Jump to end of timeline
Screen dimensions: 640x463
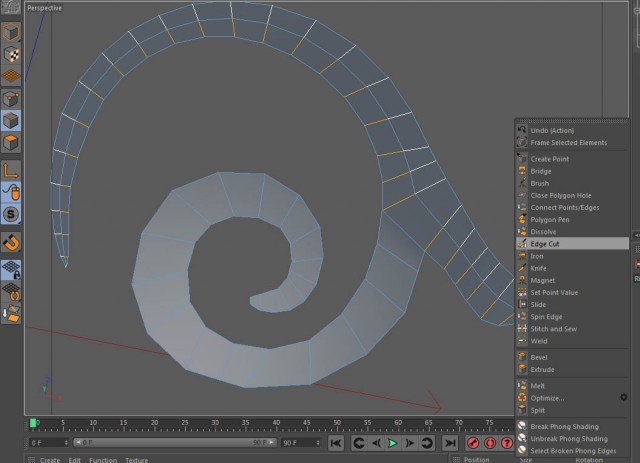[450, 443]
